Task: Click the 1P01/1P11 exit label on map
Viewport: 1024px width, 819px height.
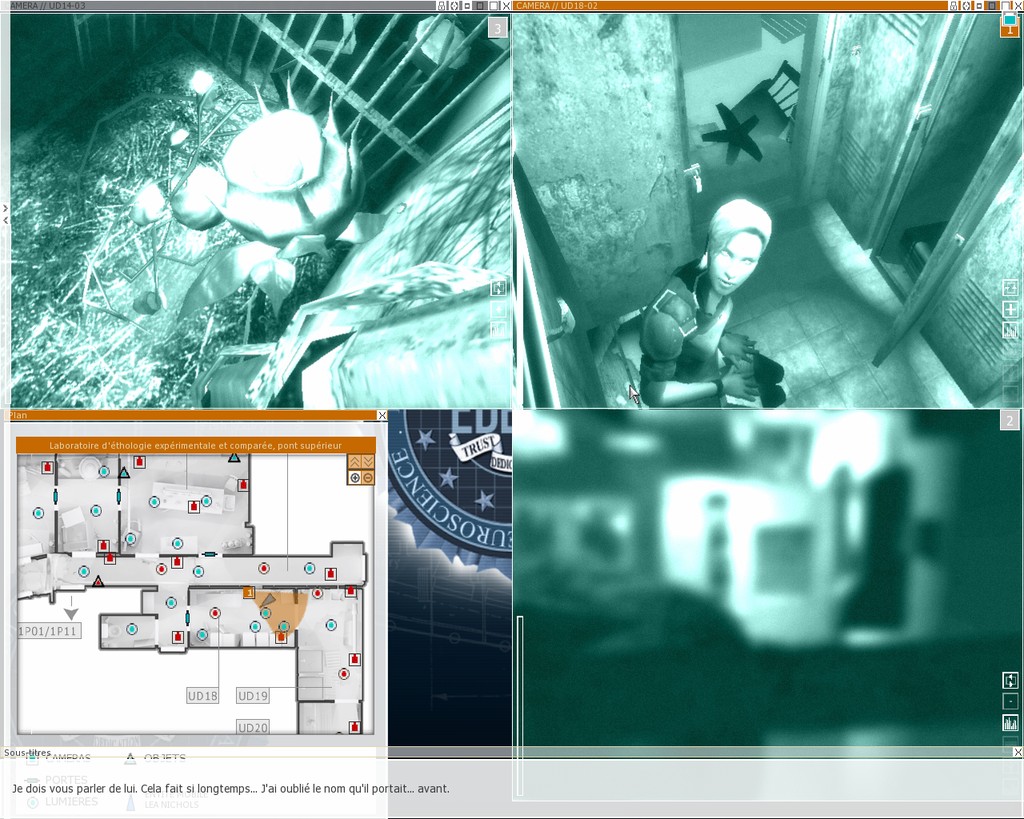Action: tap(48, 631)
